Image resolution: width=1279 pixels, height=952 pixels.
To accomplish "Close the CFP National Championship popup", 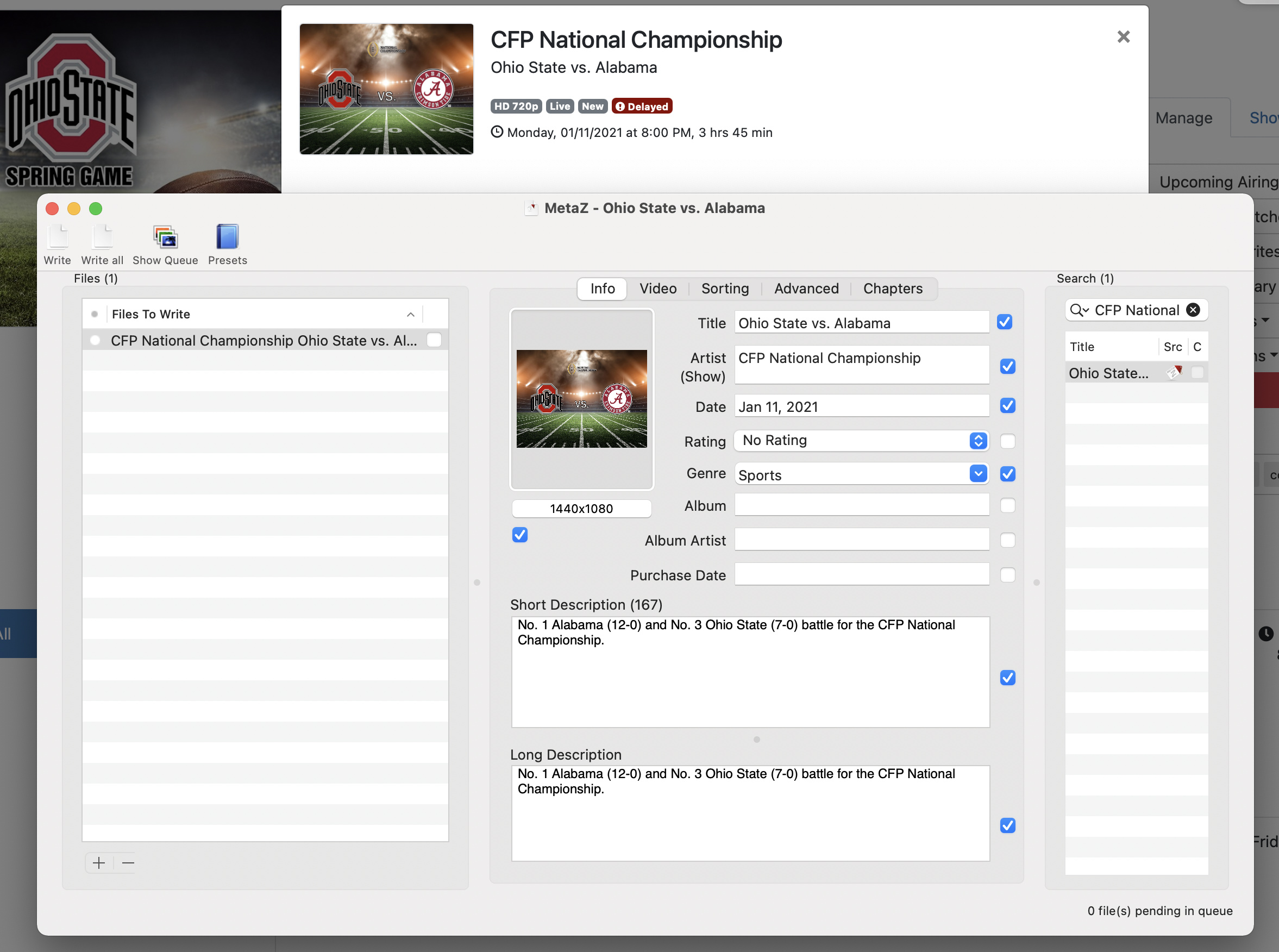I will [x=1123, y=37].
